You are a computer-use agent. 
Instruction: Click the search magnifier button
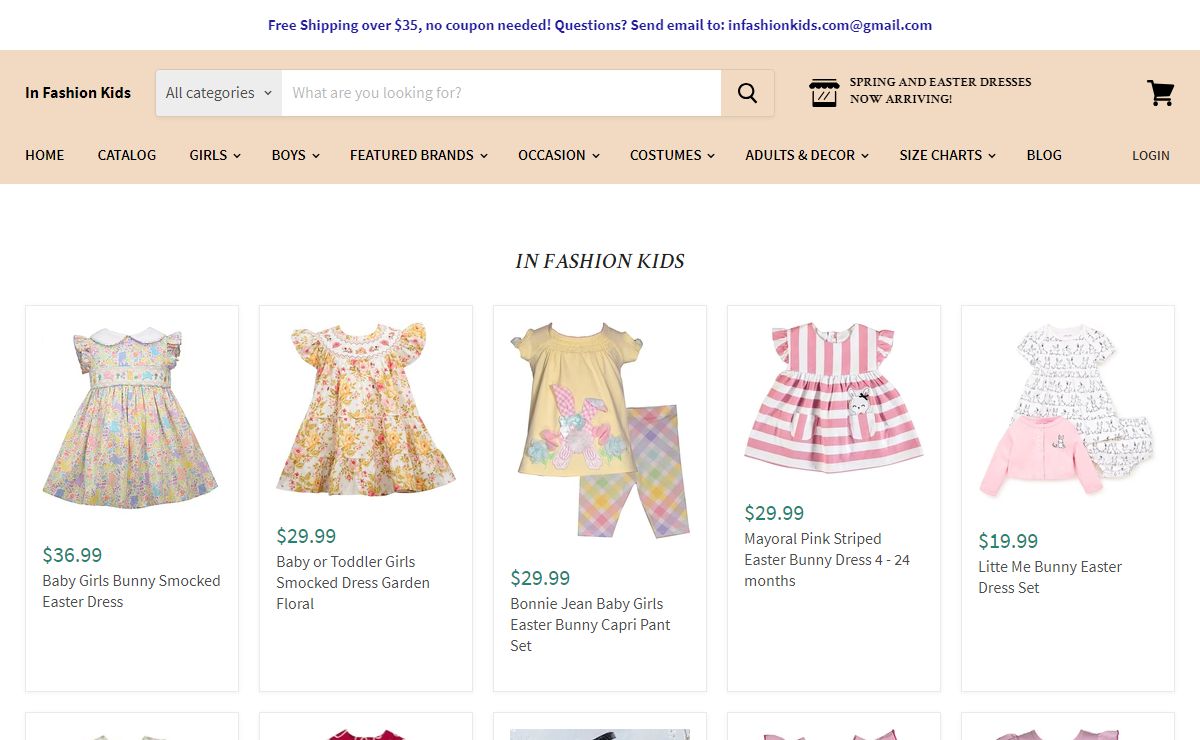[747, 93]
